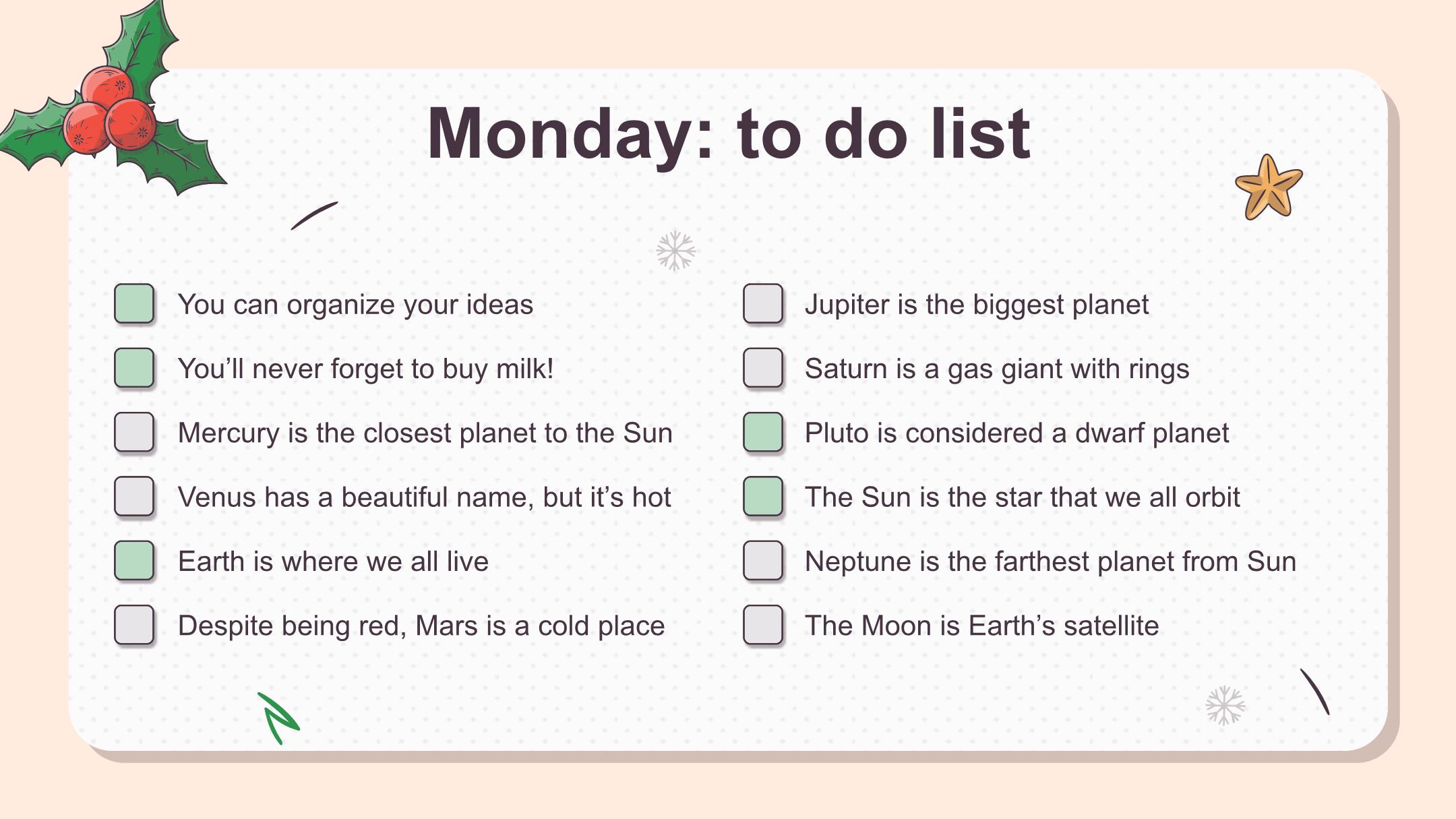Uncheck the "Earth is where we all live" box
Image resolution: width=1456 pixels, height=819 pixels.
134,561
